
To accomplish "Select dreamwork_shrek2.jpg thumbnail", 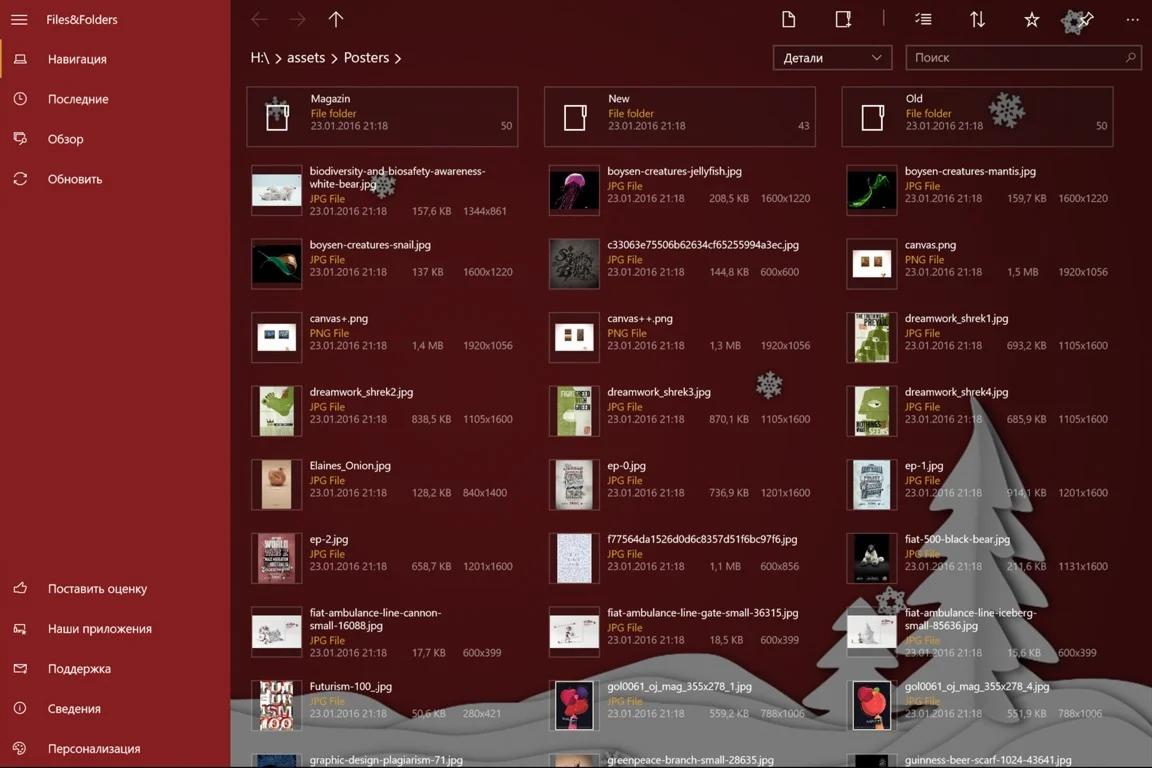I will pyautogui.click(x=276, y=410).
